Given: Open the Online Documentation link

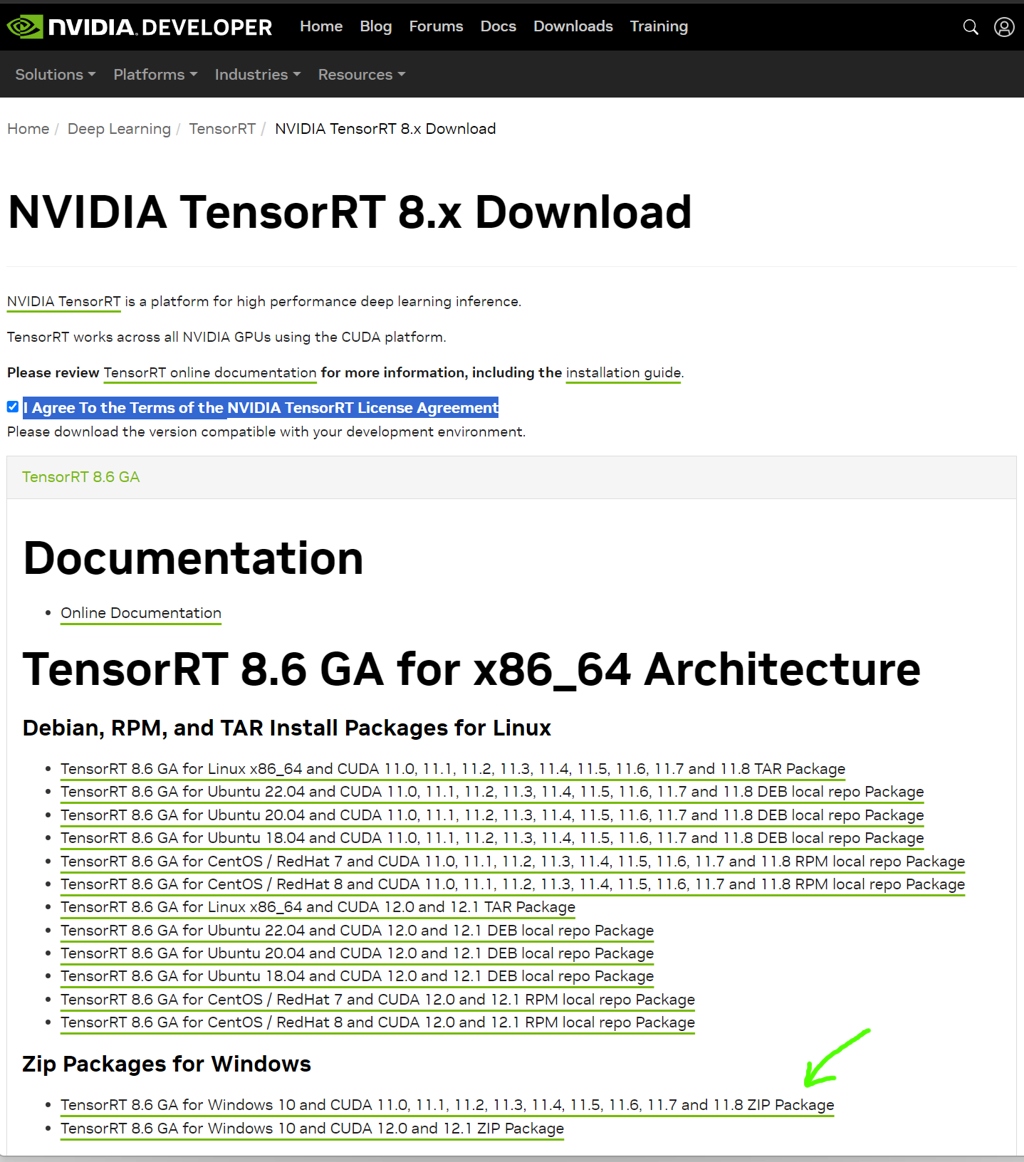Looking at the screenshot, I should click(x=141, y=613).
